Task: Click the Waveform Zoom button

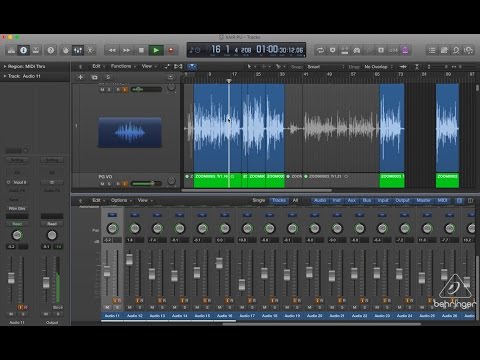Action: tap(403, 67)
